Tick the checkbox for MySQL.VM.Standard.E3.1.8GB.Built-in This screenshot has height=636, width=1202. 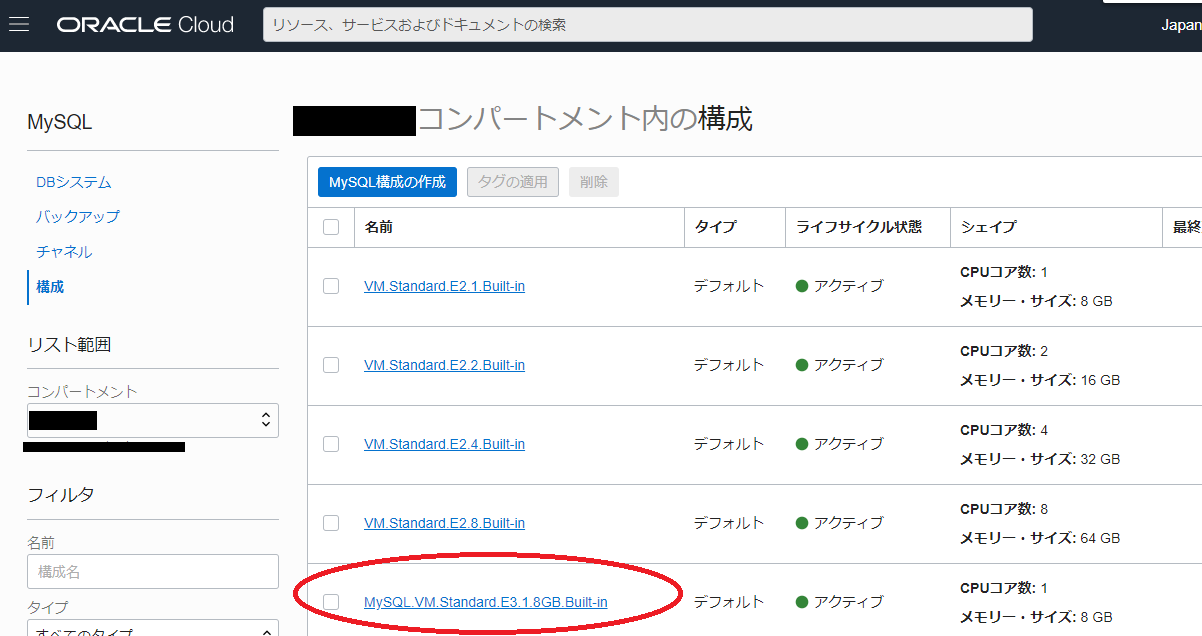coord(331,602)
